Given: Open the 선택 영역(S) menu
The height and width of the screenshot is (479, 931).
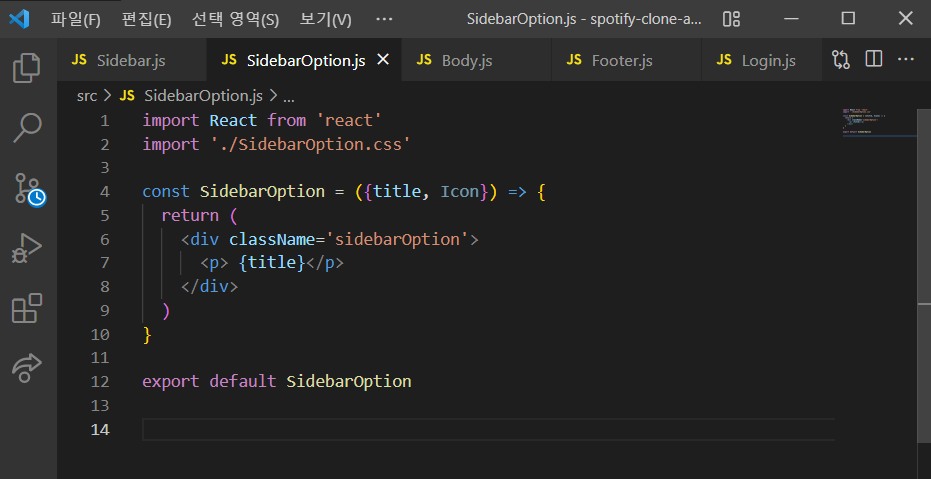Looking at the screenshot, I should [x=235, y=20].
